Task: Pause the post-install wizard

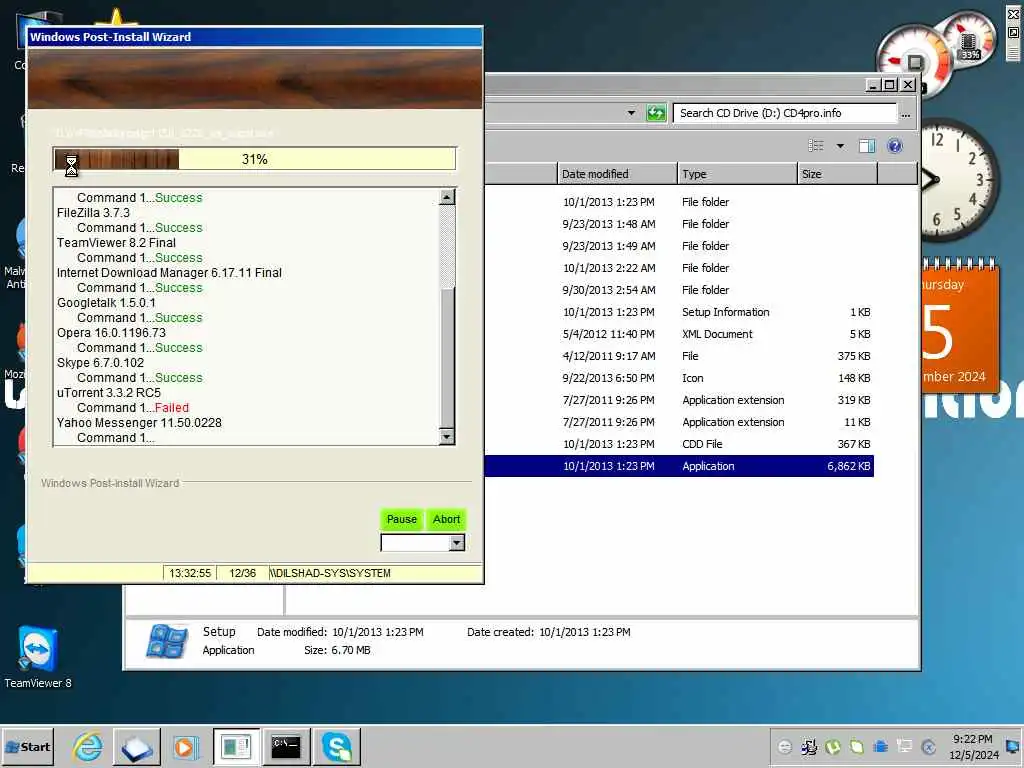Action: [x=401, y=519]
